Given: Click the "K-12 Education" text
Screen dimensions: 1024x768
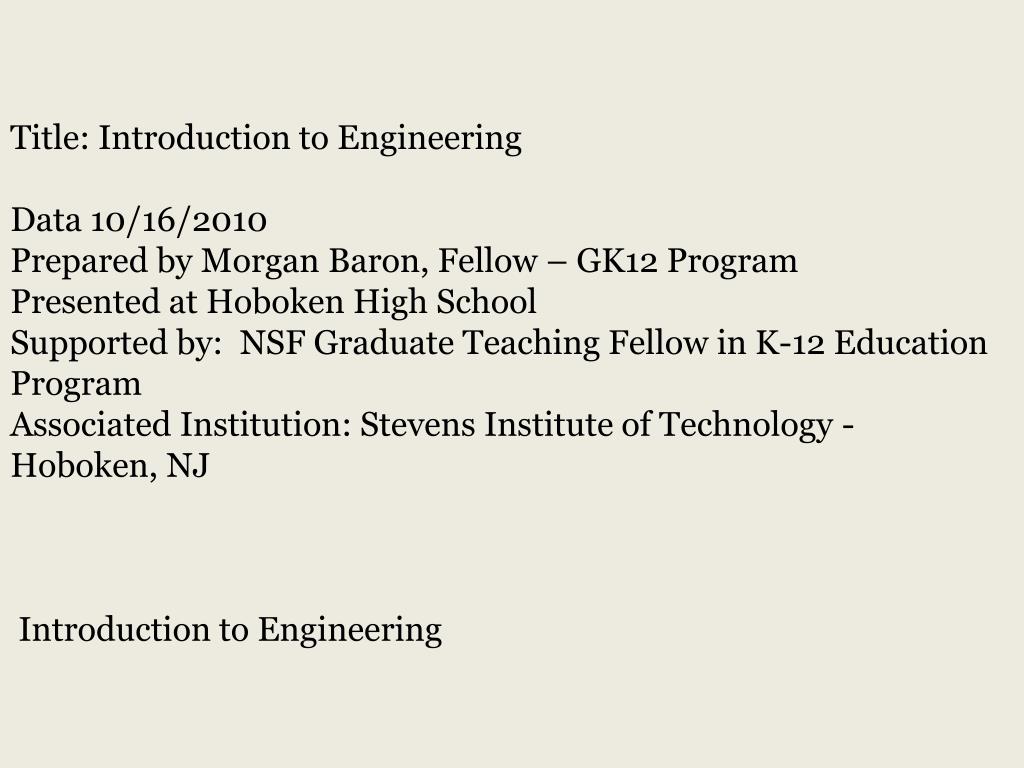Looking at the screenshot, I should click(x=871, y=343).
